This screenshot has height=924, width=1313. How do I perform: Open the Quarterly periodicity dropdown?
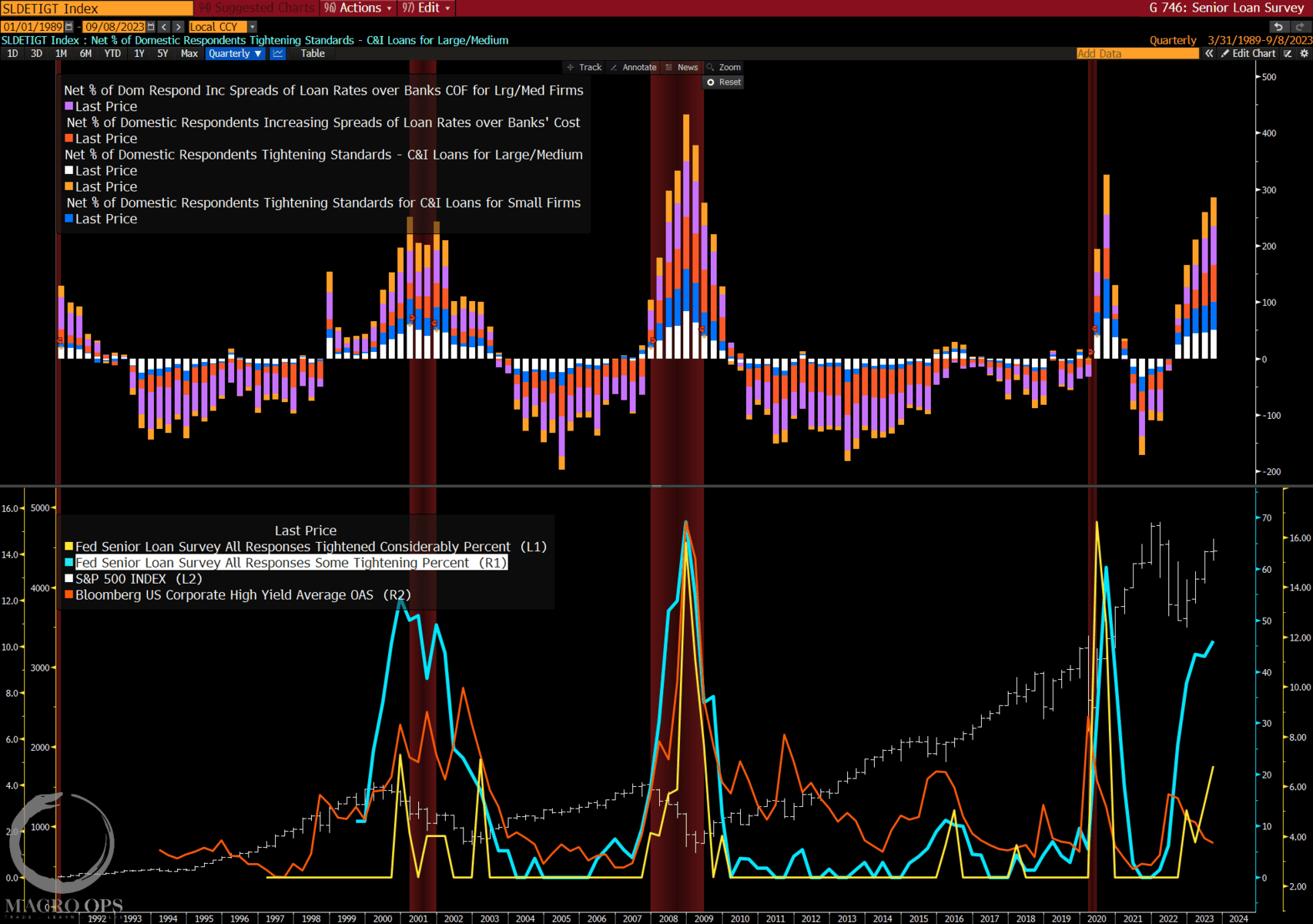[x=236, y=54]
